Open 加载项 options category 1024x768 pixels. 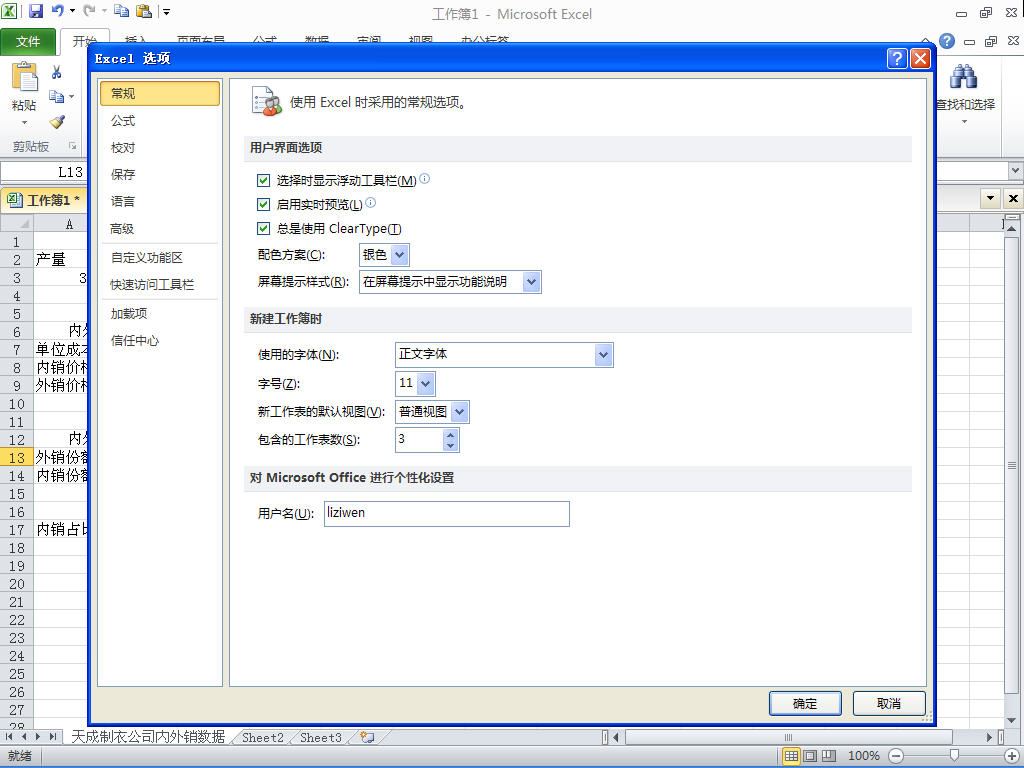pos(160,313)
